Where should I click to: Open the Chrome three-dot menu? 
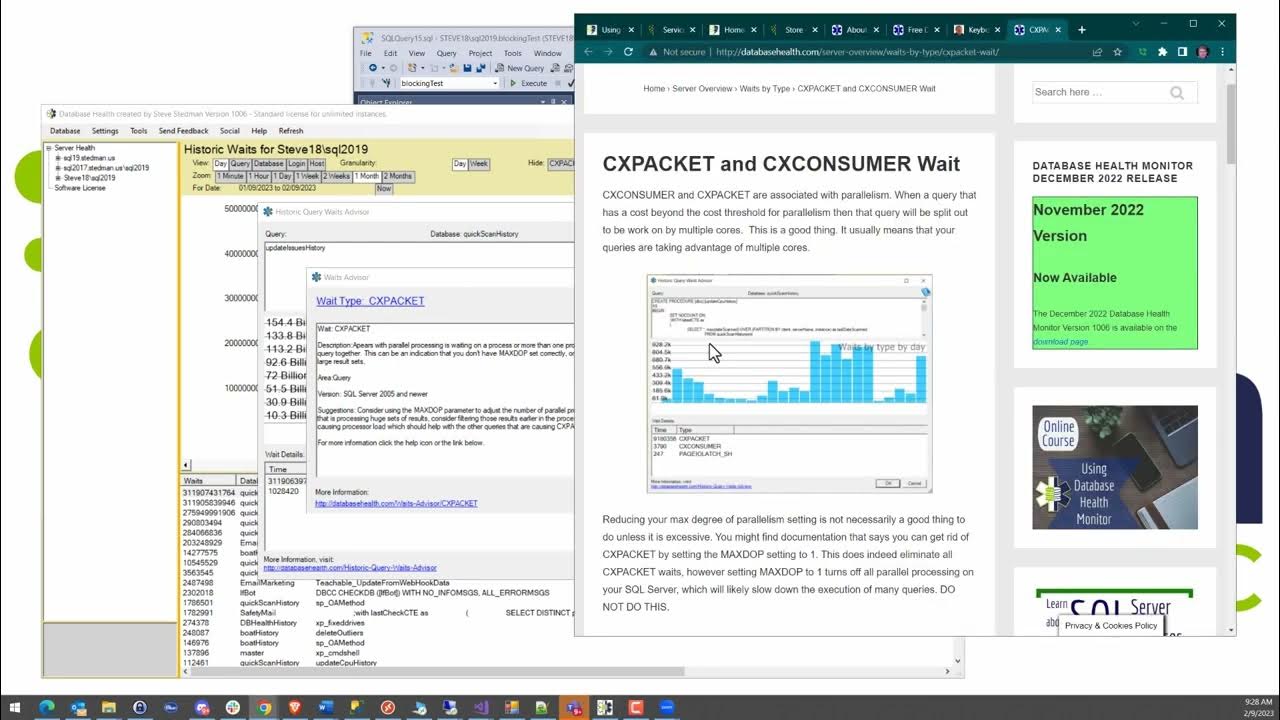coord(1222,52)
